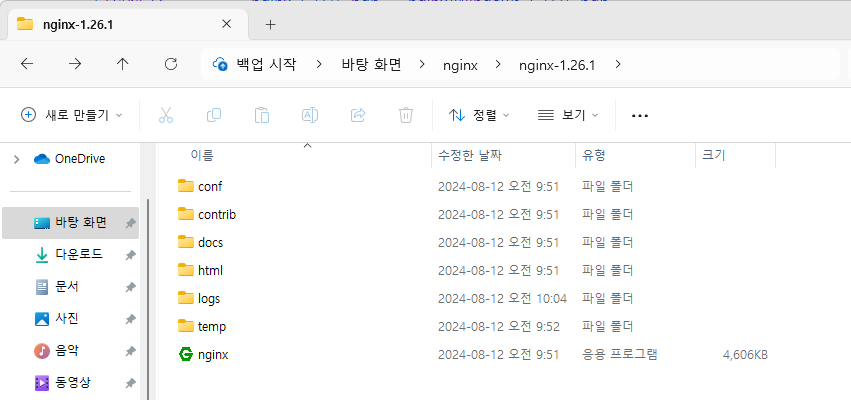Click the pin icon beside 사진
851x400 pixels.
(130, 319)
